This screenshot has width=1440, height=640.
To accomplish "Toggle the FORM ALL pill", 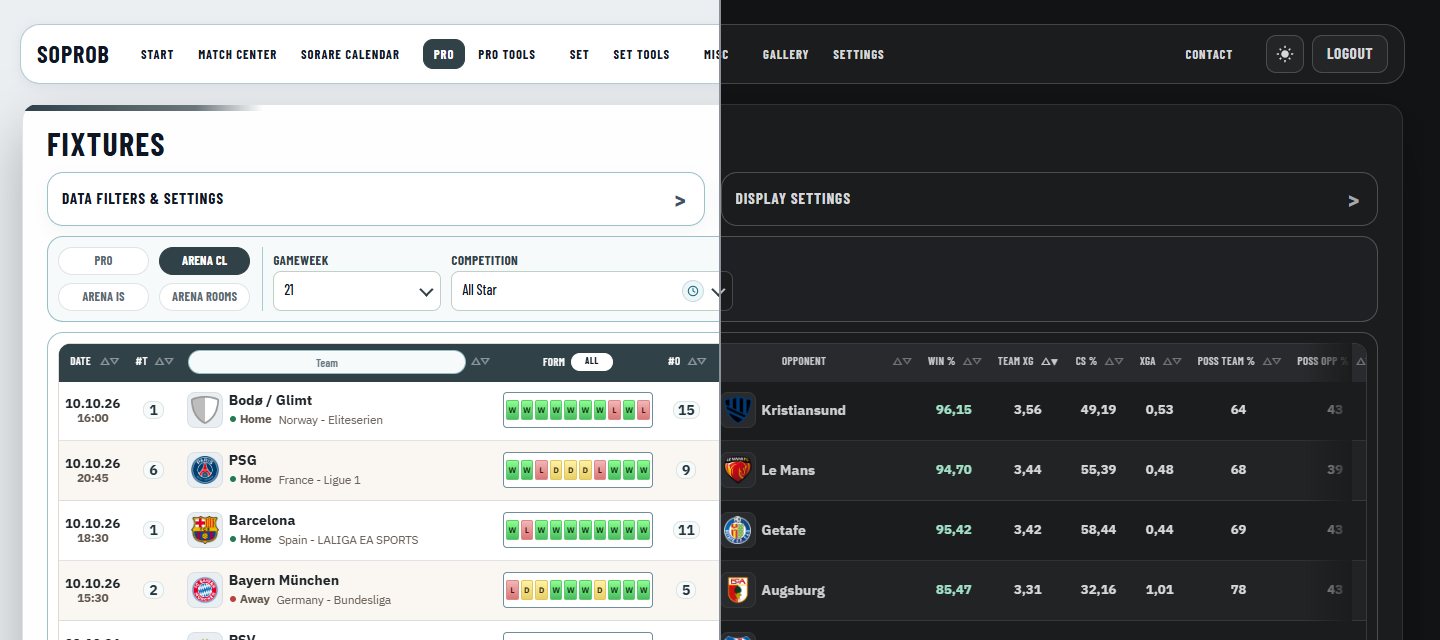I will pos(592,362).
